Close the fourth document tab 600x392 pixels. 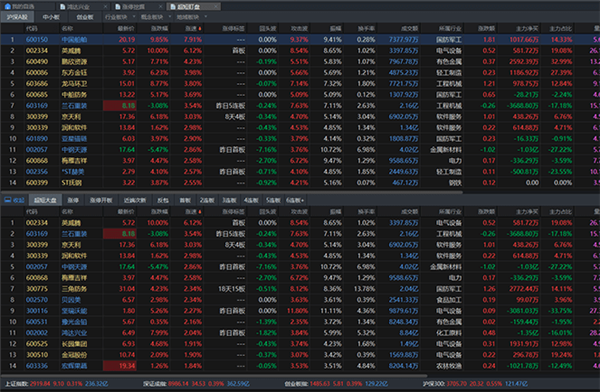pyautogui.click(x=216, y=7)
